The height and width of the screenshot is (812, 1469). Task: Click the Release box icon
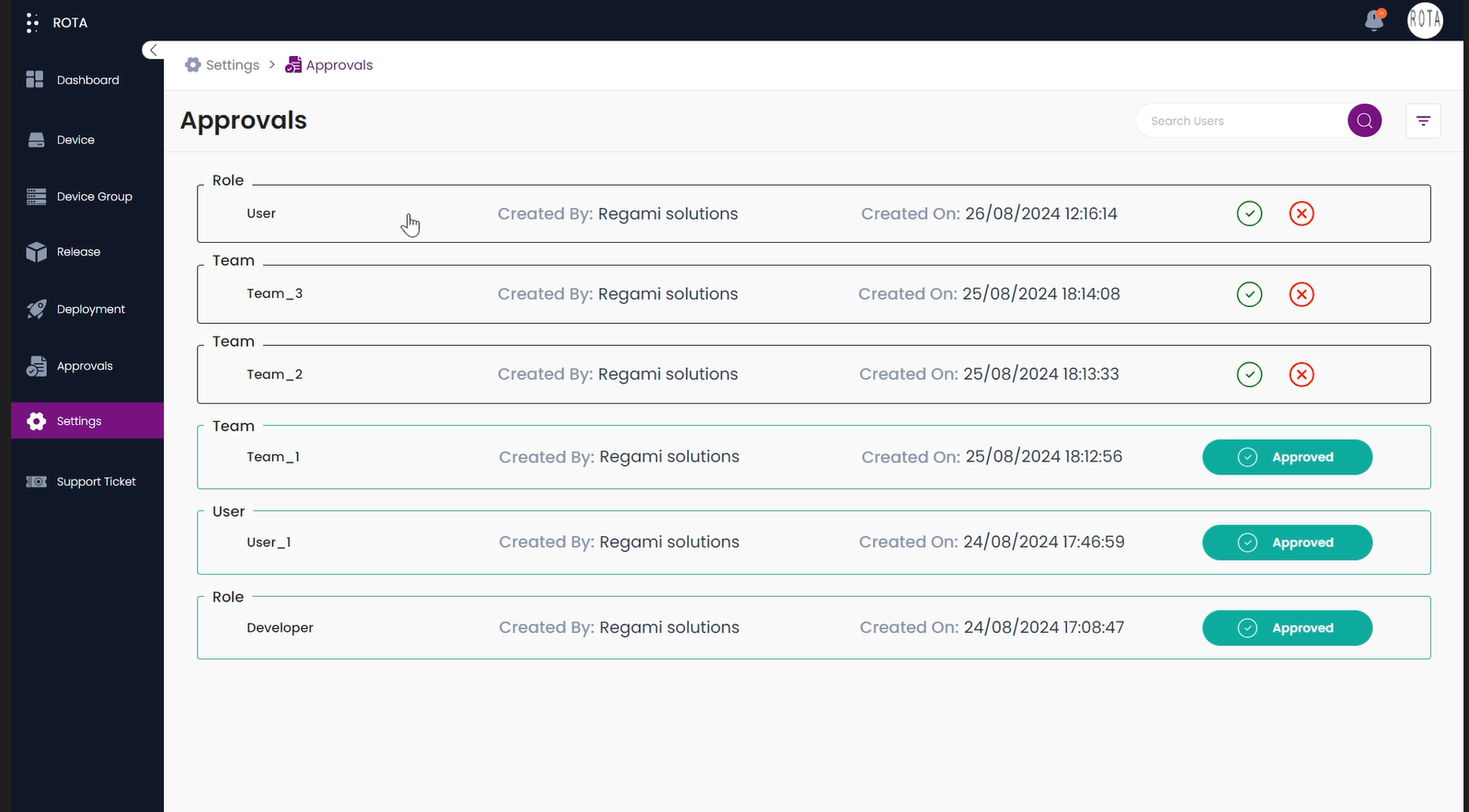[x=36, y=252]
